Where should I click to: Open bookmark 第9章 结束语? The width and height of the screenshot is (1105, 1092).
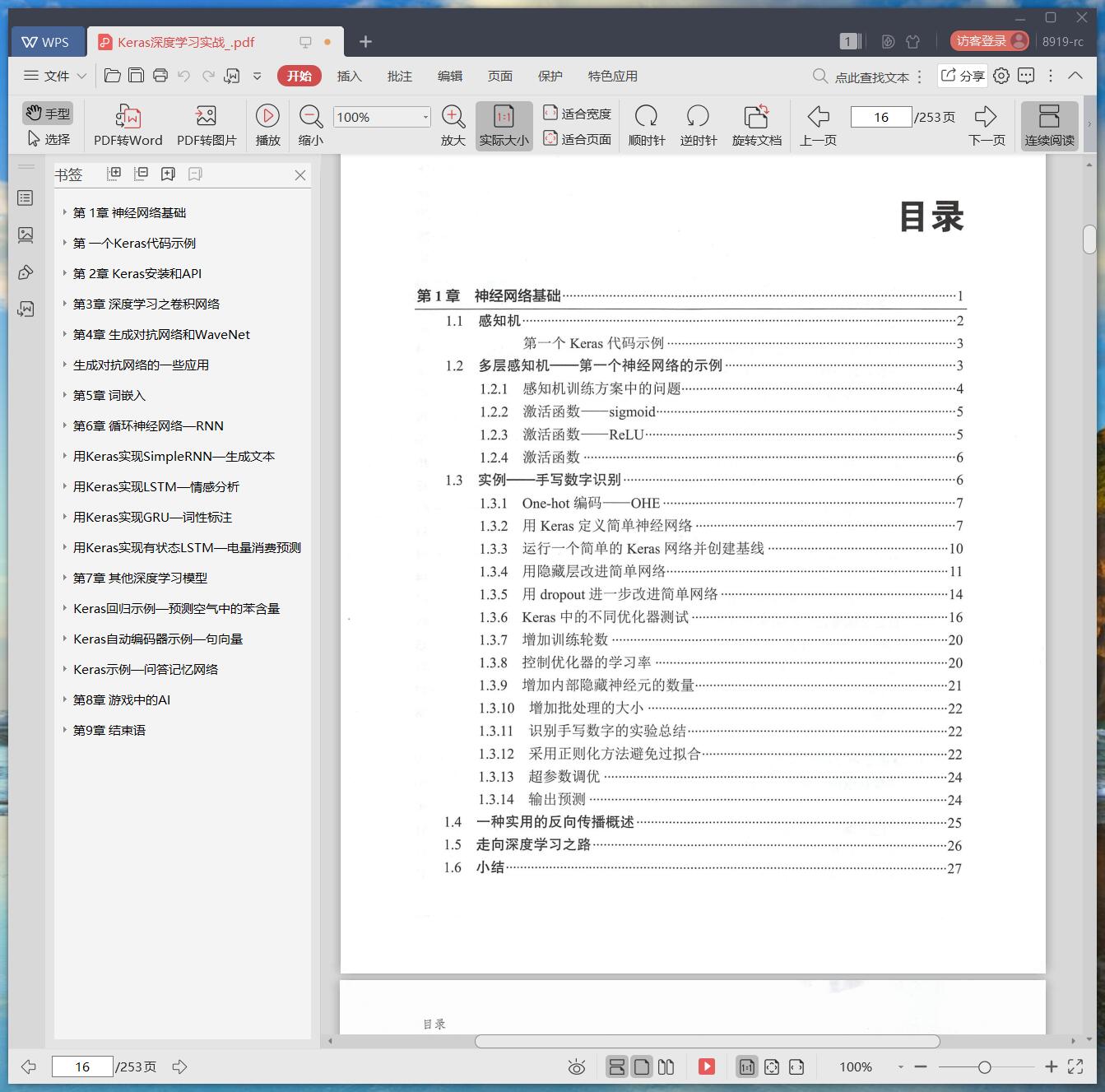click(109, 730)
